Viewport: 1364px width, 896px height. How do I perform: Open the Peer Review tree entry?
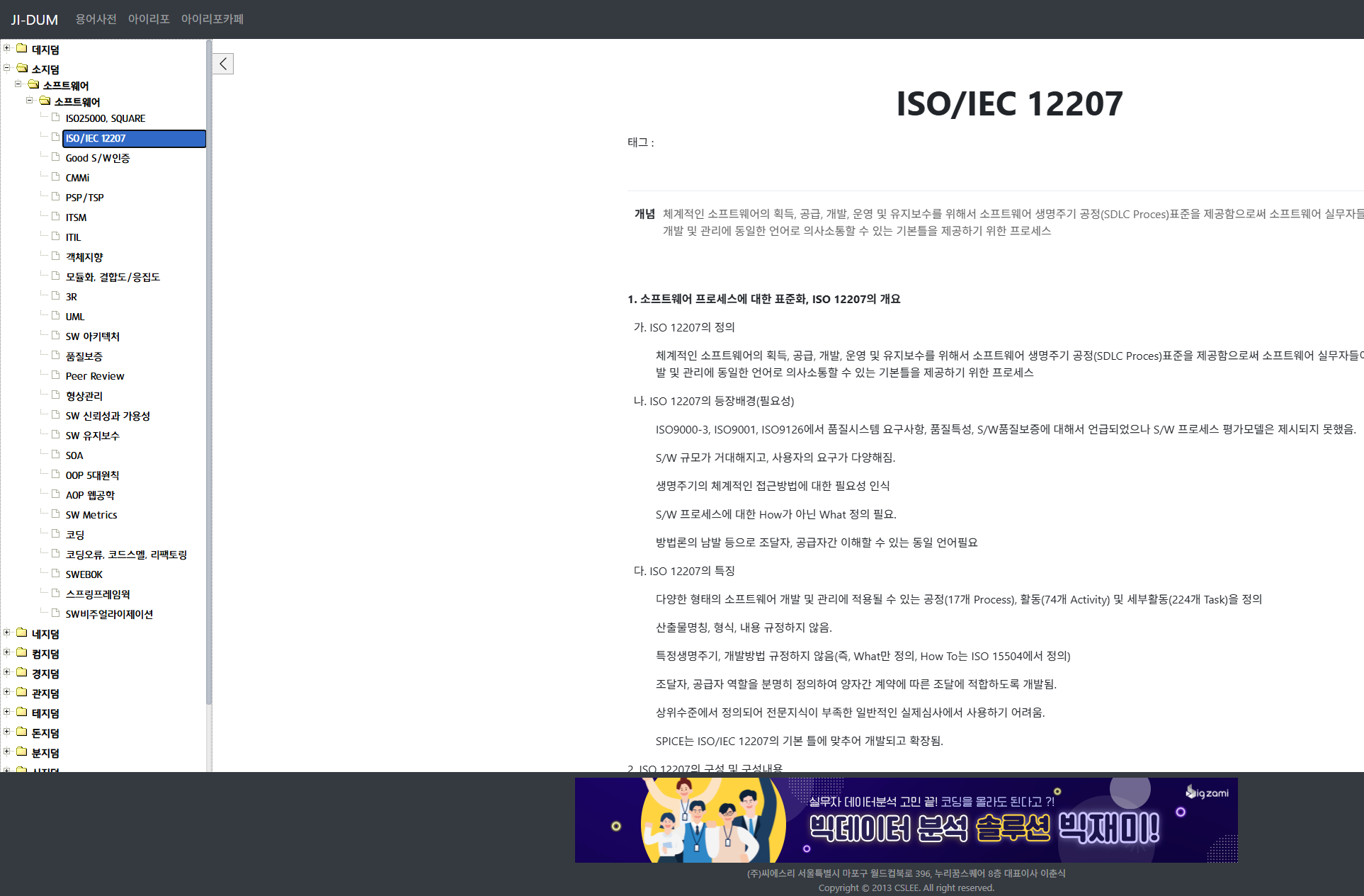(95, 376)
